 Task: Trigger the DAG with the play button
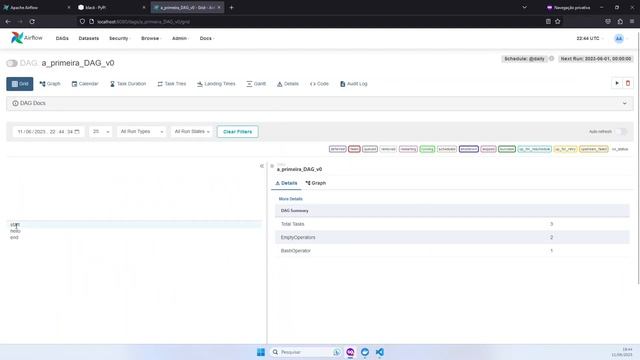617,83
